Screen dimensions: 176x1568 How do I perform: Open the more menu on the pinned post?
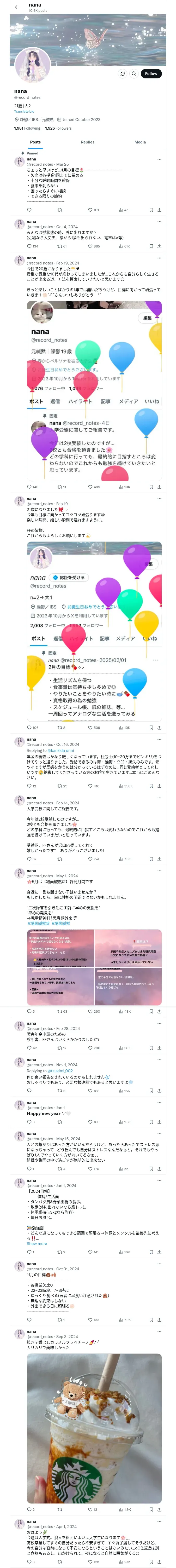click(x=160, y=159)
